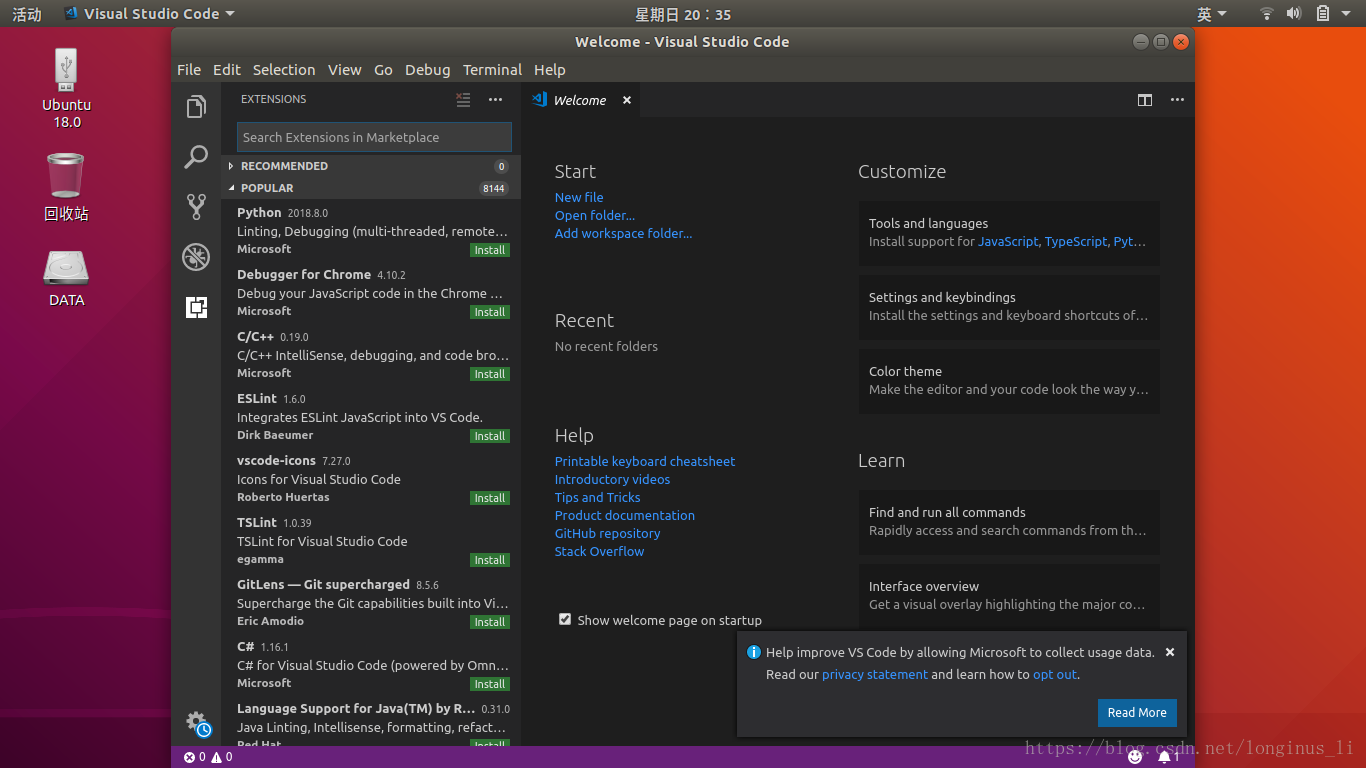Open the File menu
The image size is (1366, 768).
[189, 70]
